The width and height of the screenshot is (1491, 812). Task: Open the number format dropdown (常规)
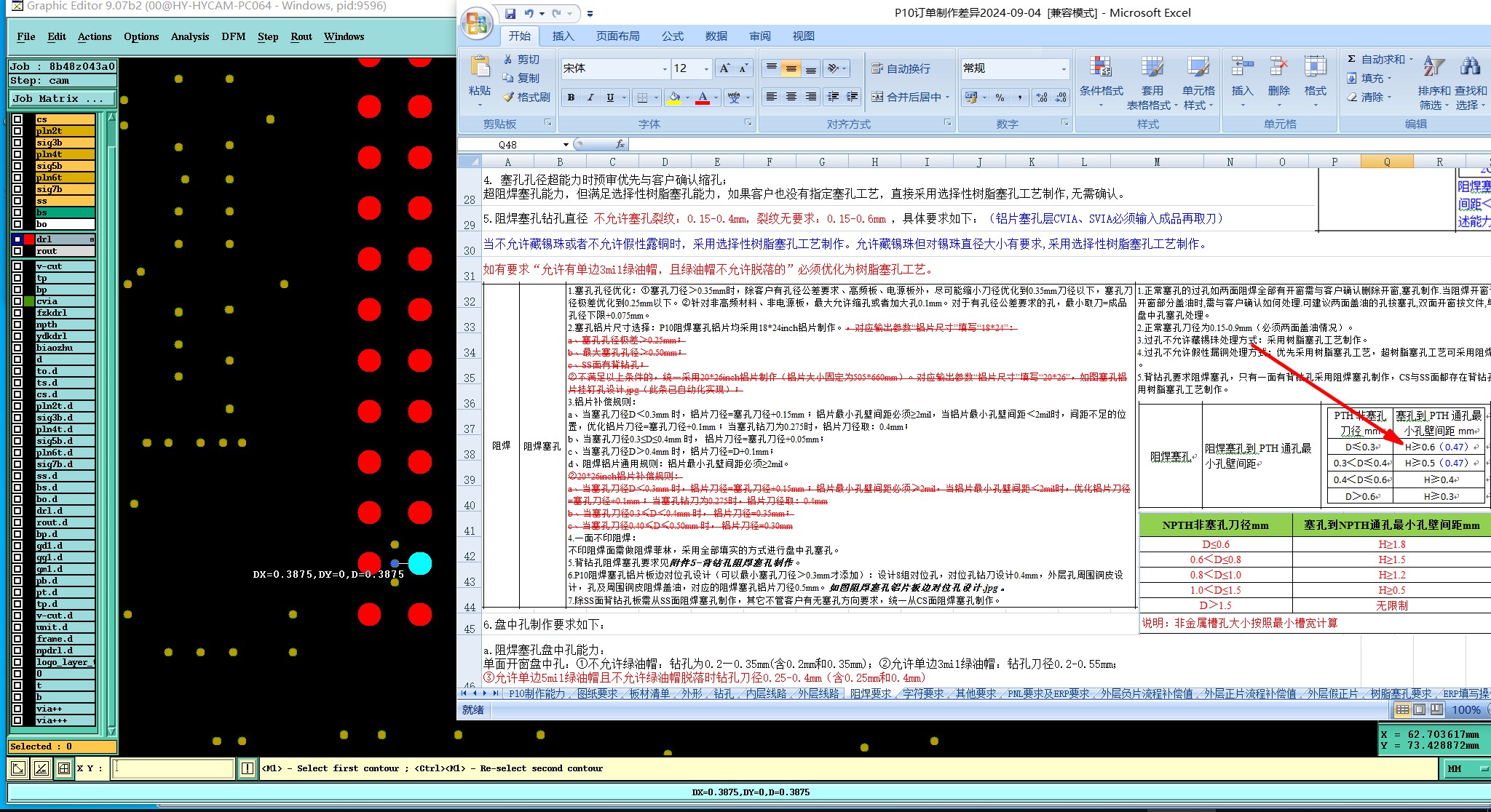click(x=1064, y=68)
